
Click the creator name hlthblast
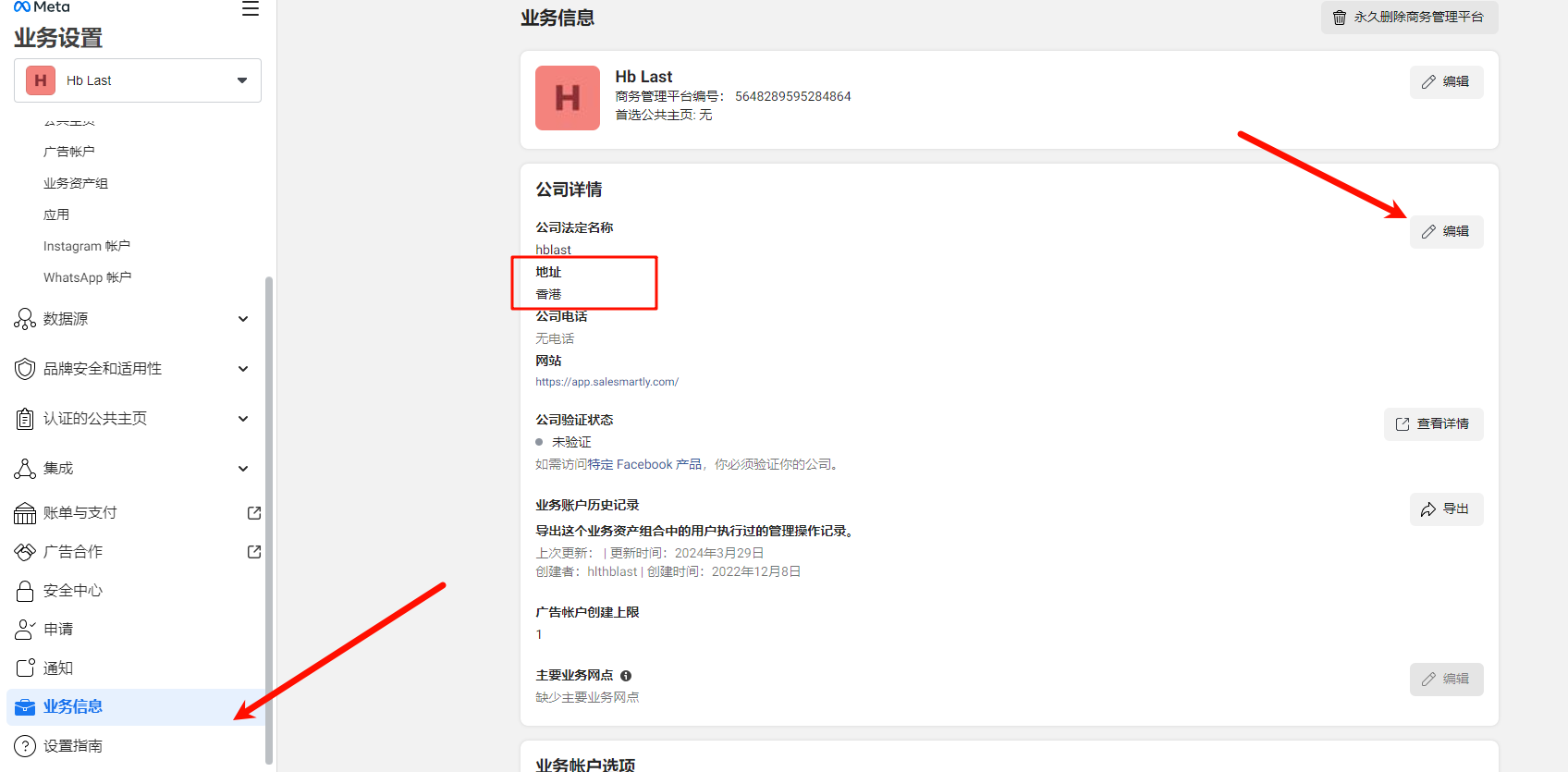pos(612,572)
